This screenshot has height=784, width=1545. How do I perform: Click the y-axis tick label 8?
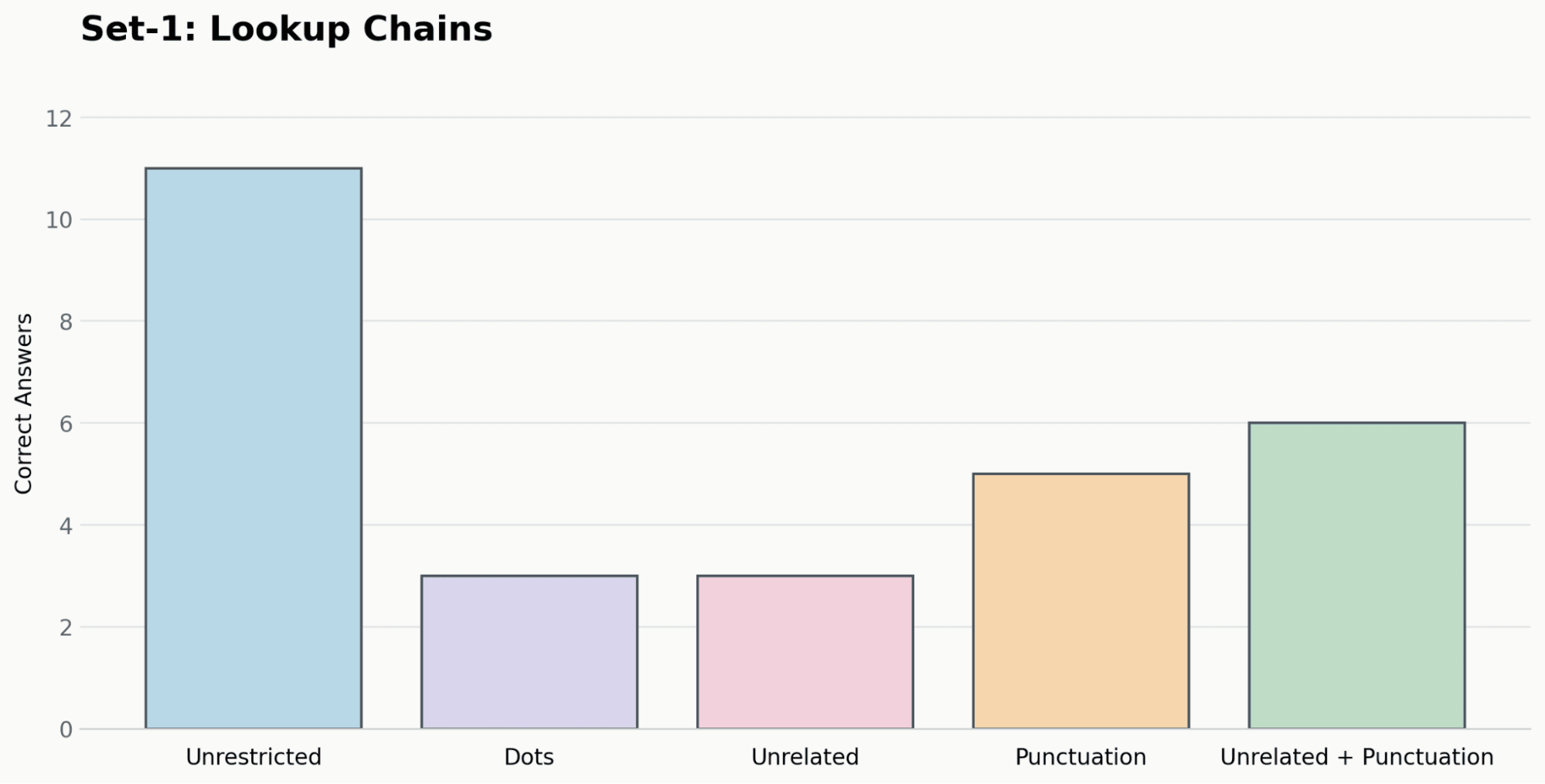[x=66, y=321]
